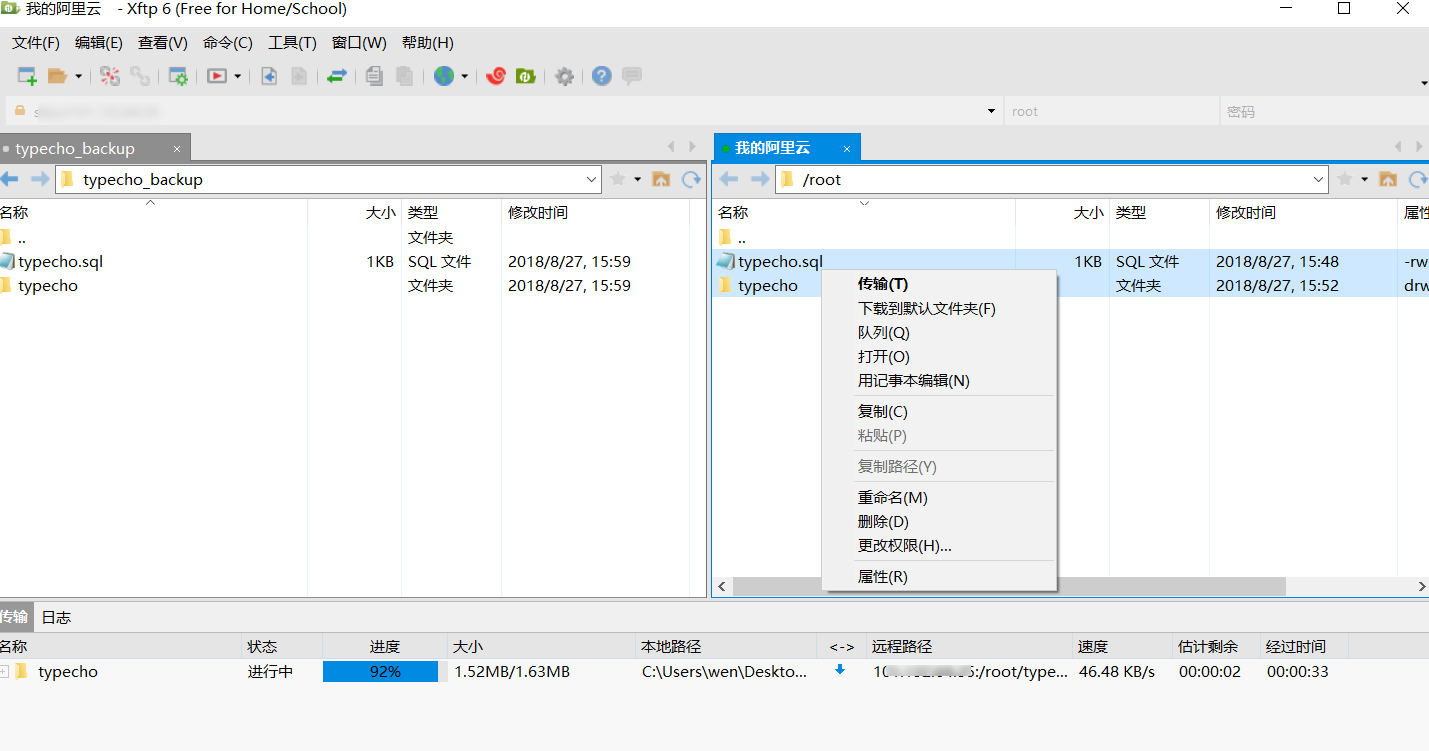This screenshot has height=751, width=1429.
Task: Open the local path typecho_backup dropdown
Action: coord(591,180)
